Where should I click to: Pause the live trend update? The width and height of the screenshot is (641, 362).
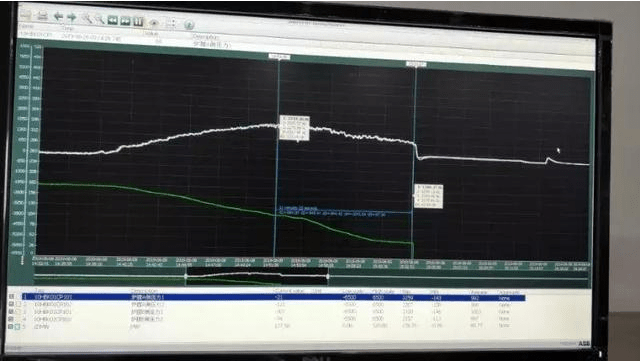[138, 21]
